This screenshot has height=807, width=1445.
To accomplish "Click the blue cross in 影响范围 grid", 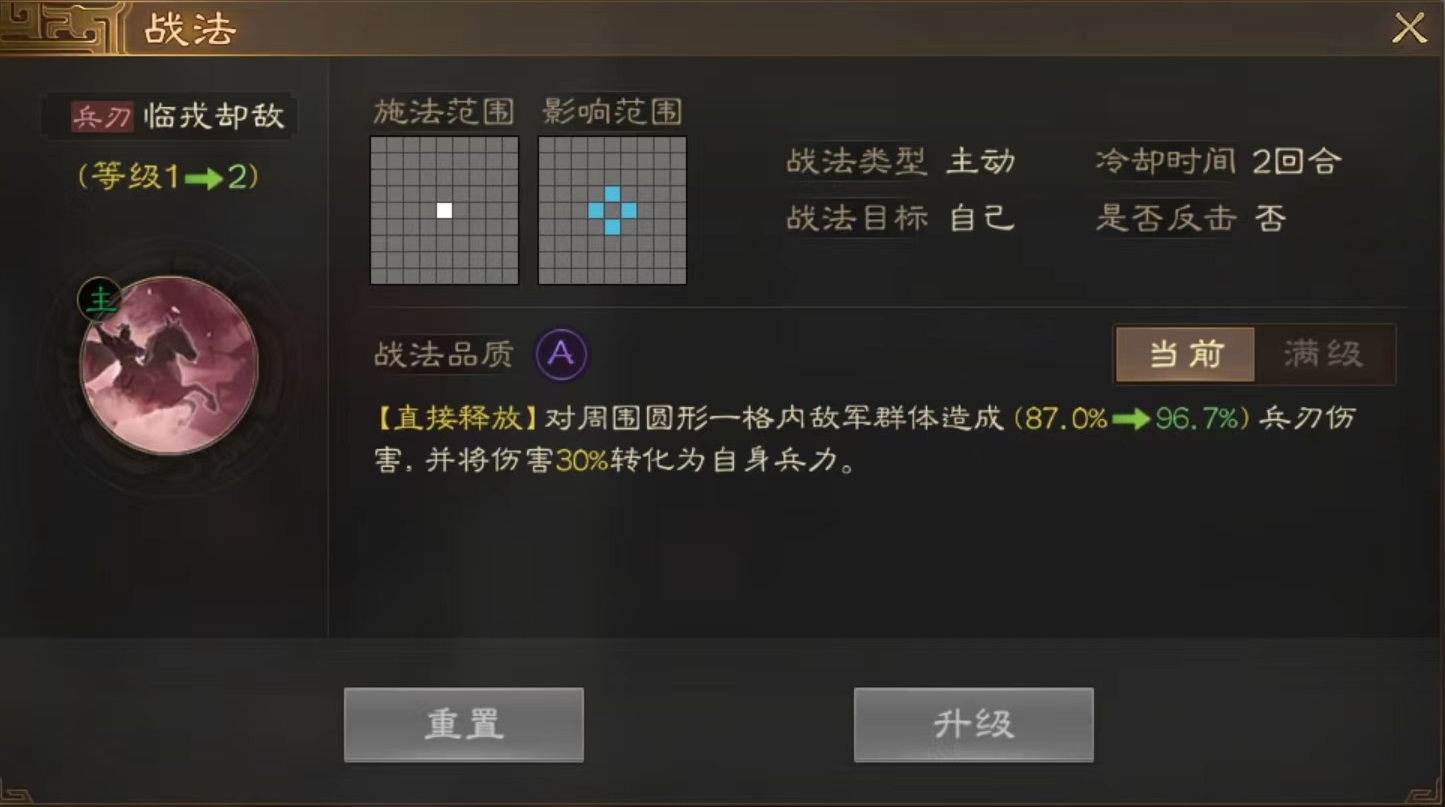I will pyautogui.click(x=612, y=210).
